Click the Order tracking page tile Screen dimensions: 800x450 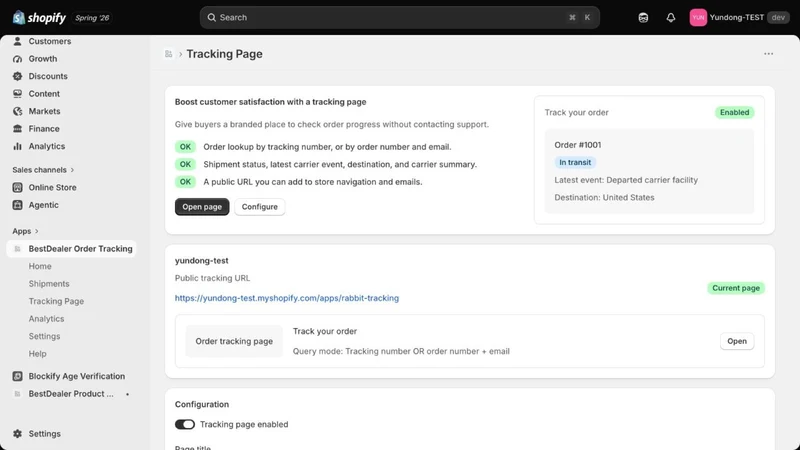(x=234, y=341)
